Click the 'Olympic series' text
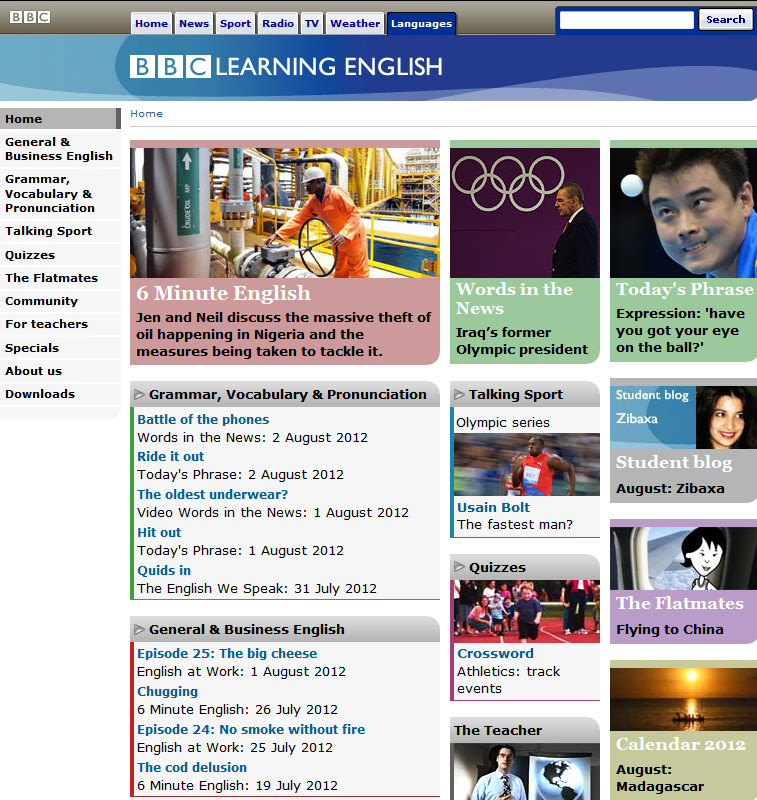Viewport: 757px width, 800px height. coord(502,422)
